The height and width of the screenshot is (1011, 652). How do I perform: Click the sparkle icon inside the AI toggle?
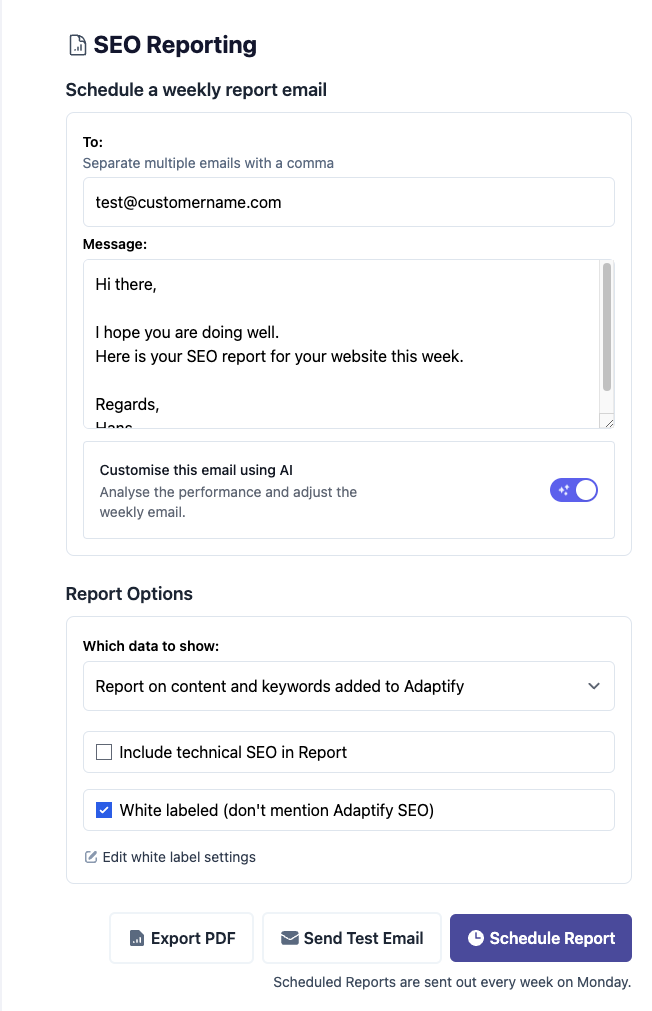click(564, 490)
